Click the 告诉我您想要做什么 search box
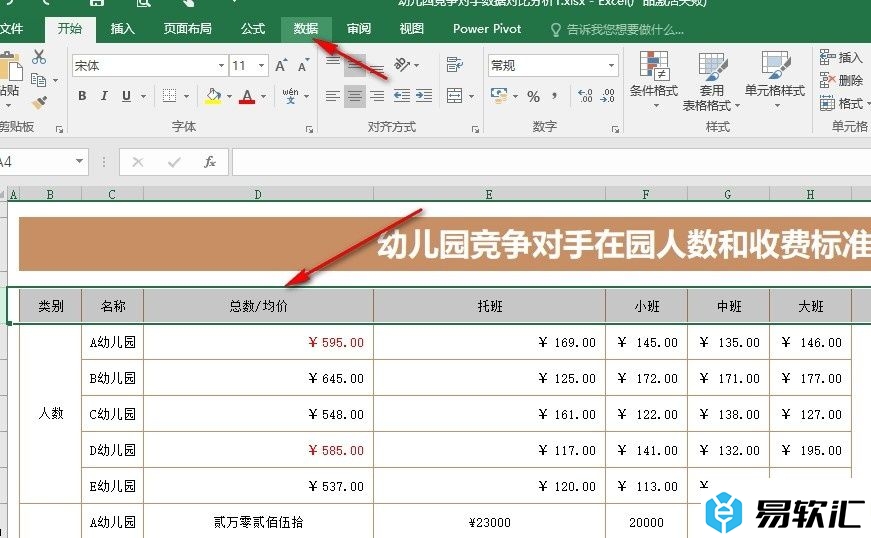Screen dimensions: 871x538 tap(618, 29)
